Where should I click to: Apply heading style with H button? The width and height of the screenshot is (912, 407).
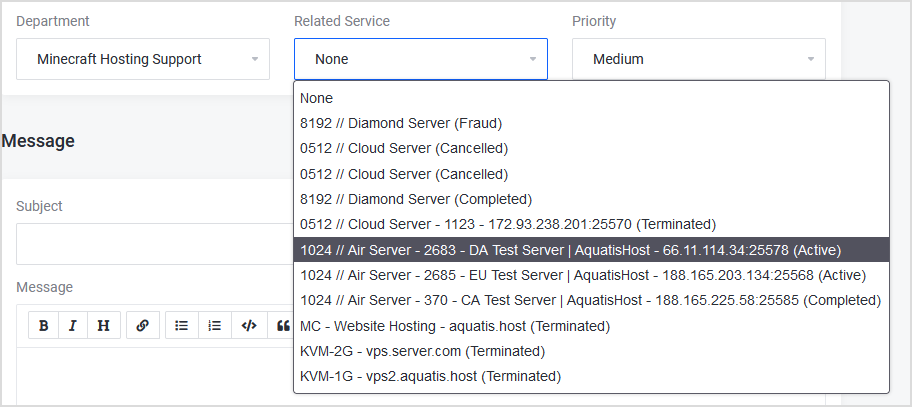[104, 325]
